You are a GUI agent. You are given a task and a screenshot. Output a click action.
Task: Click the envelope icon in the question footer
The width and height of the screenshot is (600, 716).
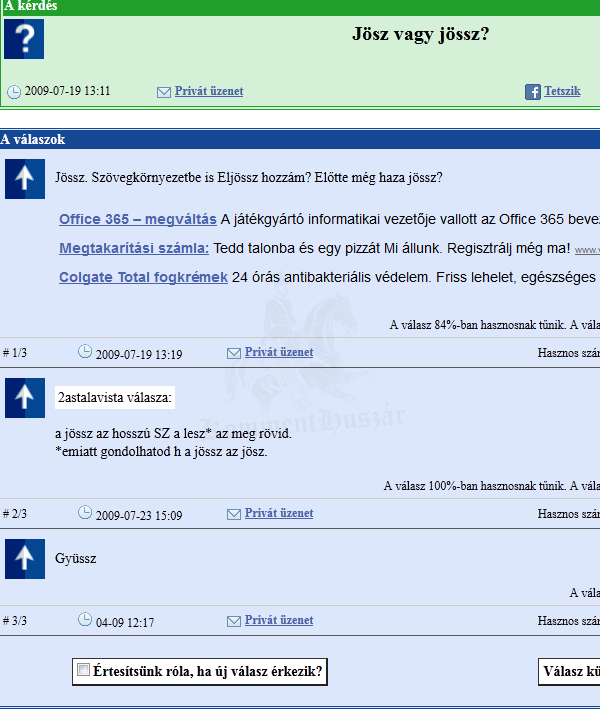click(x=164, y=92)
